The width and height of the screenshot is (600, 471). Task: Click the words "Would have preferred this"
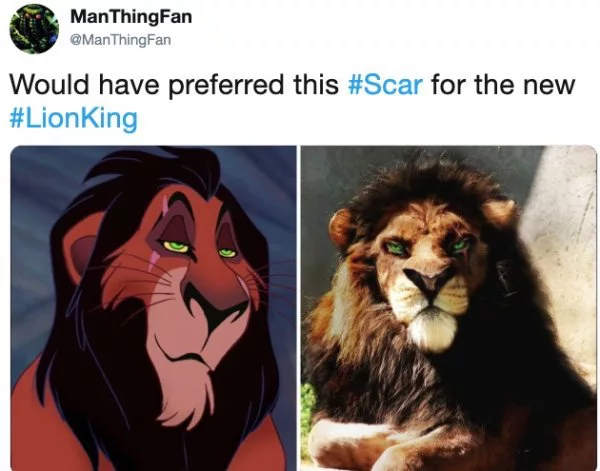coord(174,85)
